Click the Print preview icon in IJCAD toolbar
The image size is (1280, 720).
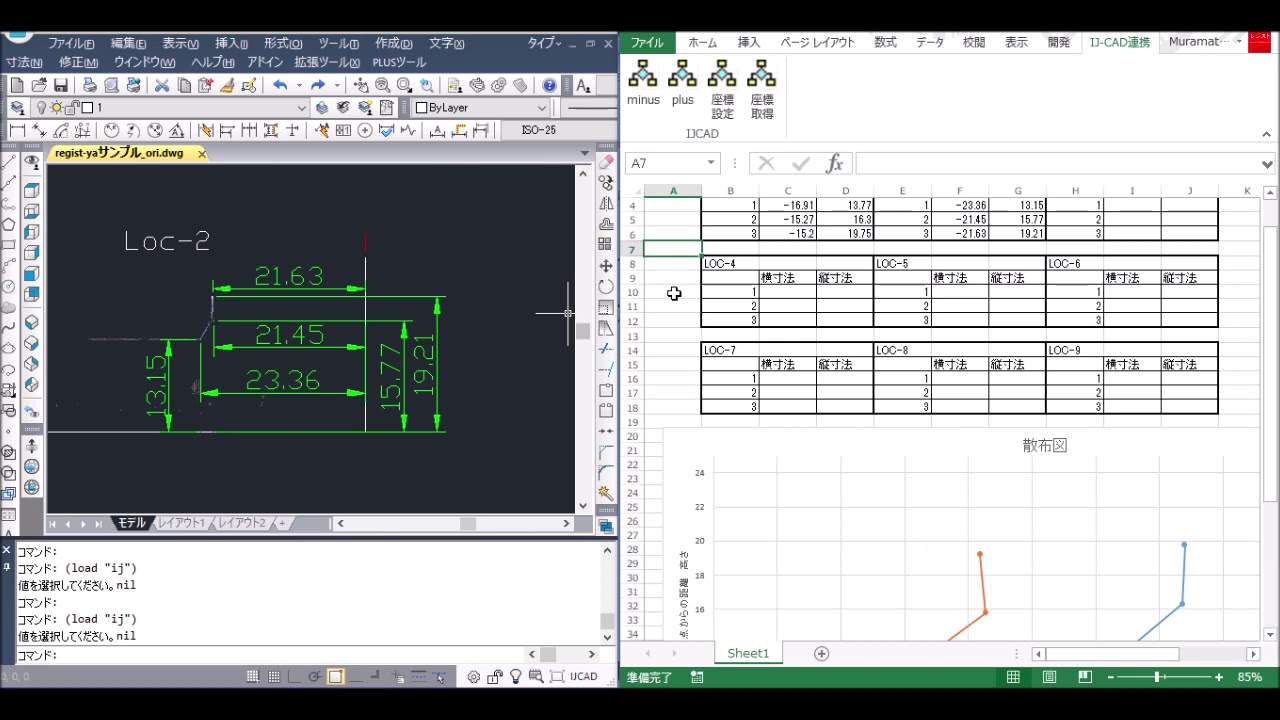112,85
